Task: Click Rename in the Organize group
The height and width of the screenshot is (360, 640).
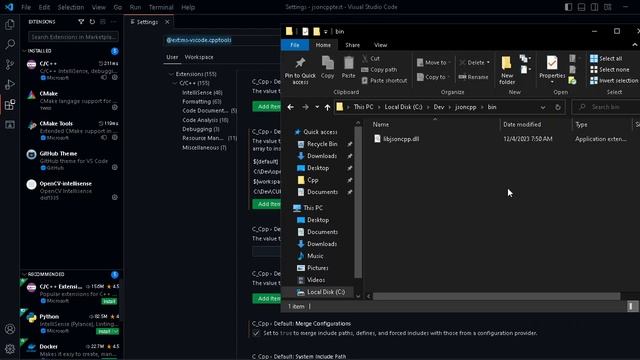Action: click(473, 77)
